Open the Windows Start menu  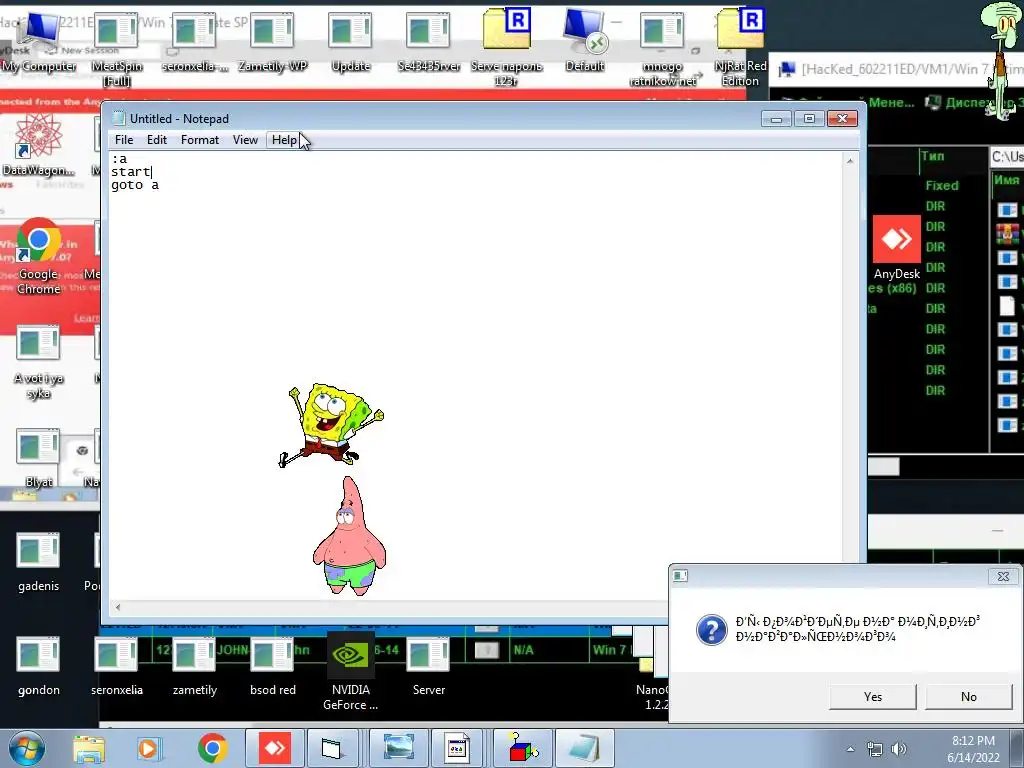[26, 748]
